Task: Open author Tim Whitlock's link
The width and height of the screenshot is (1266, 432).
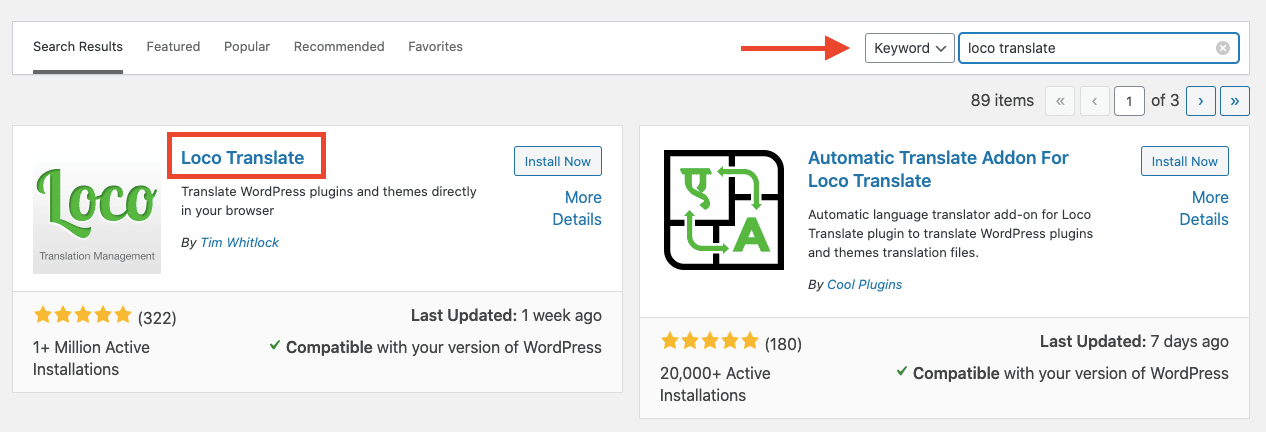Action: [x=240, y=243]
